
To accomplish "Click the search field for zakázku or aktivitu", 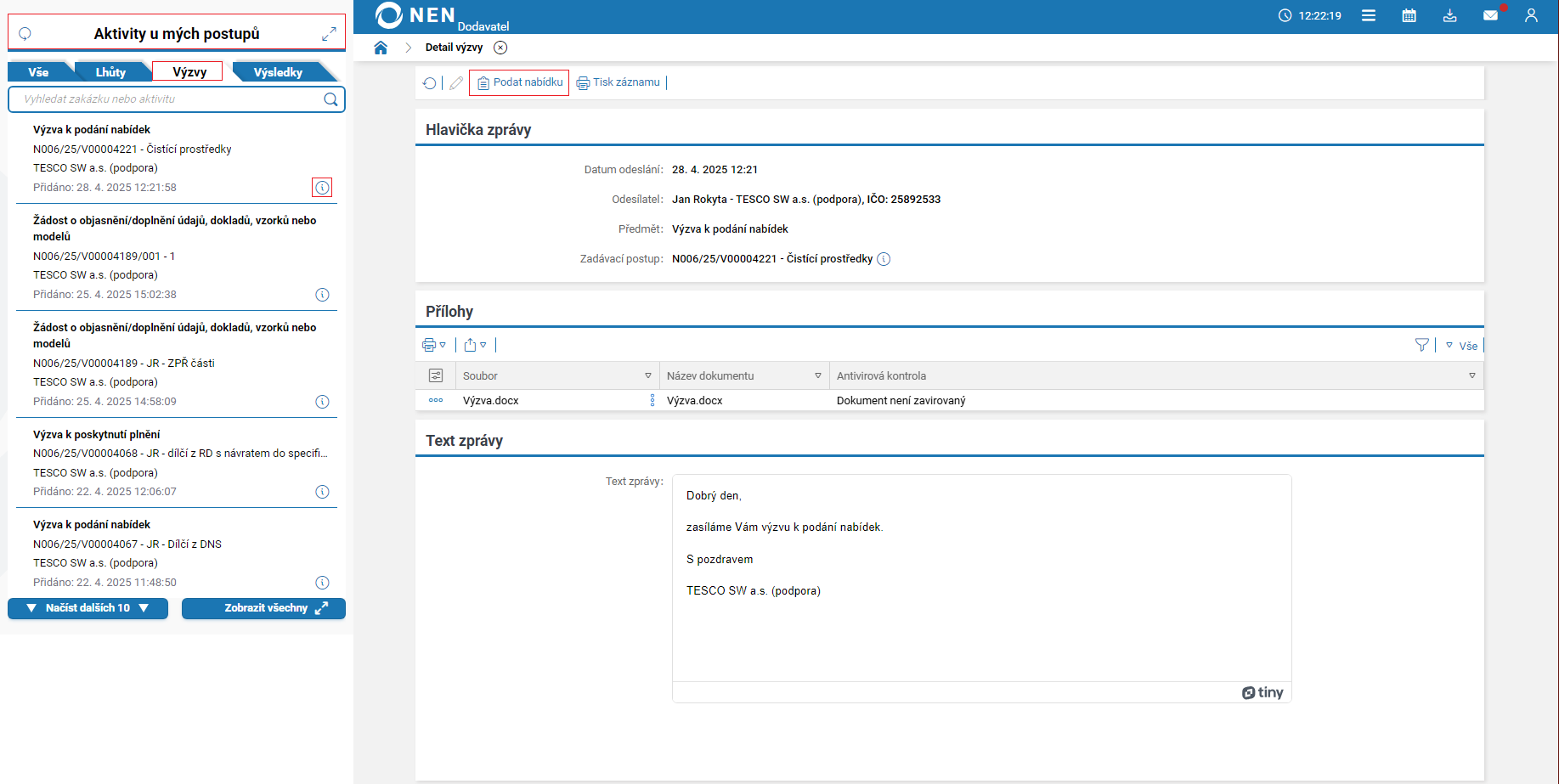I will tap(170, 99).
